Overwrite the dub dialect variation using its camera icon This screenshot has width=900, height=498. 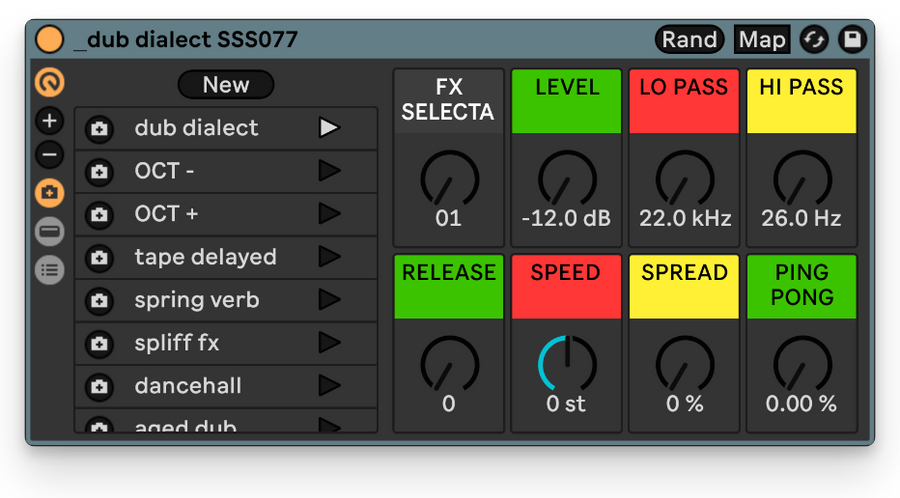(x=99, y=128)
